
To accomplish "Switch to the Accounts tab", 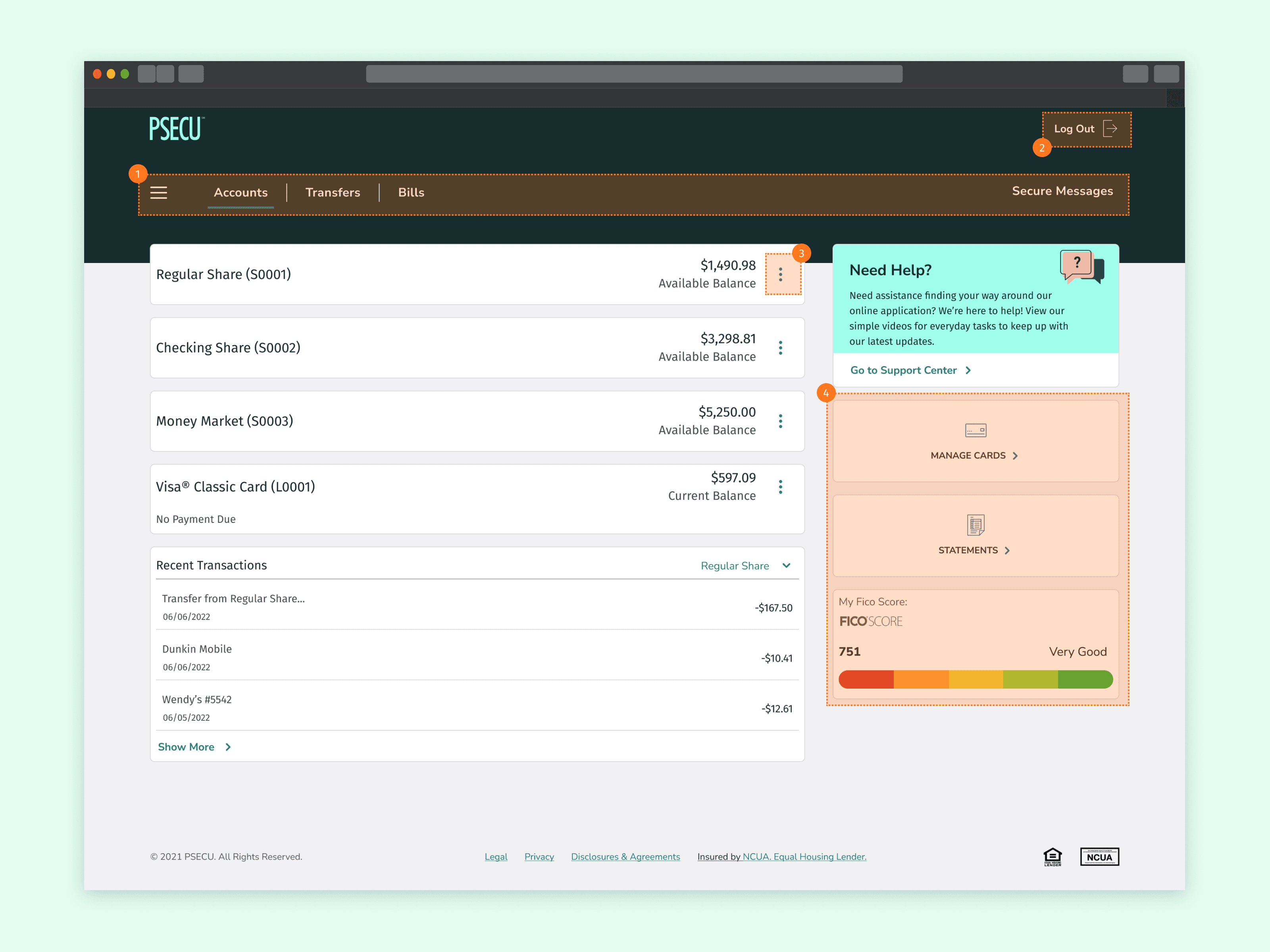I will (241, 193).
